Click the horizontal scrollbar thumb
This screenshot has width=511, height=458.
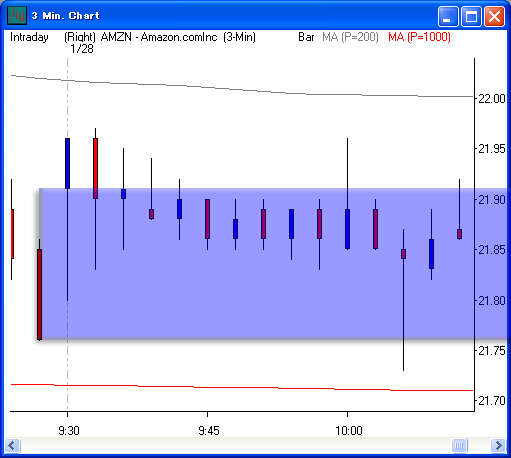pos(459,445)
